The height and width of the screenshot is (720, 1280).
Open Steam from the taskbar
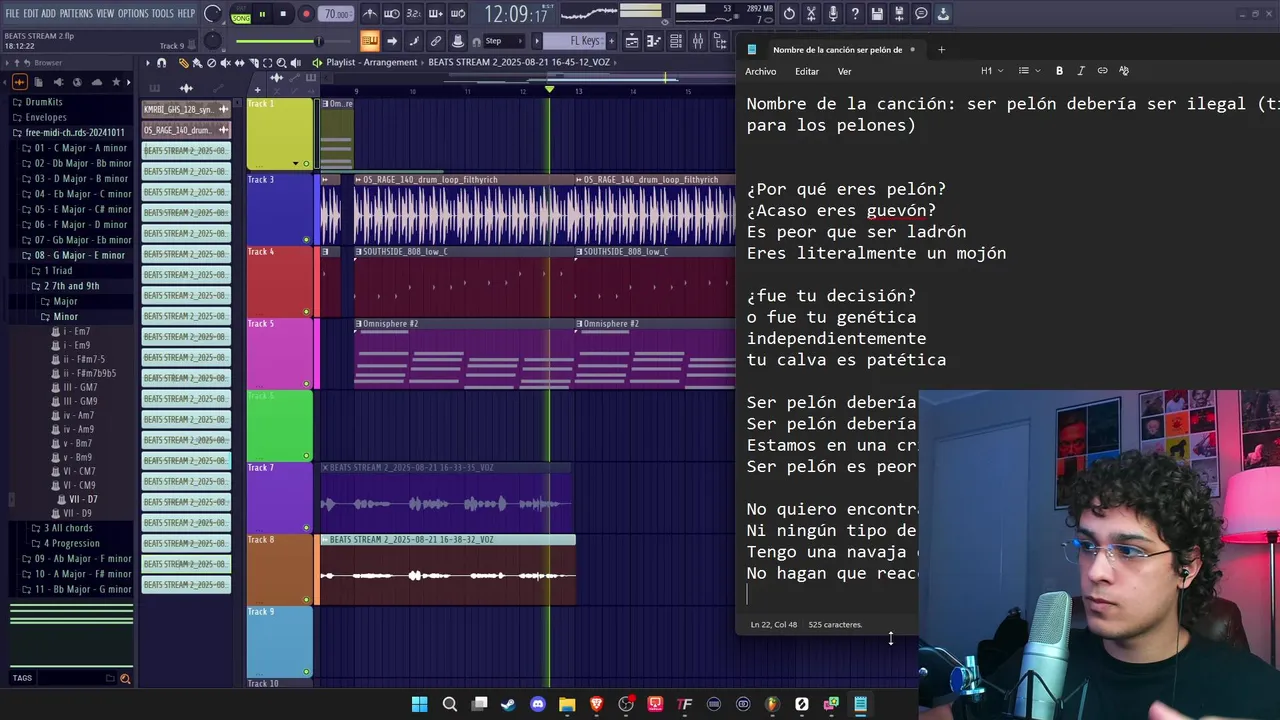pos(508,704)
